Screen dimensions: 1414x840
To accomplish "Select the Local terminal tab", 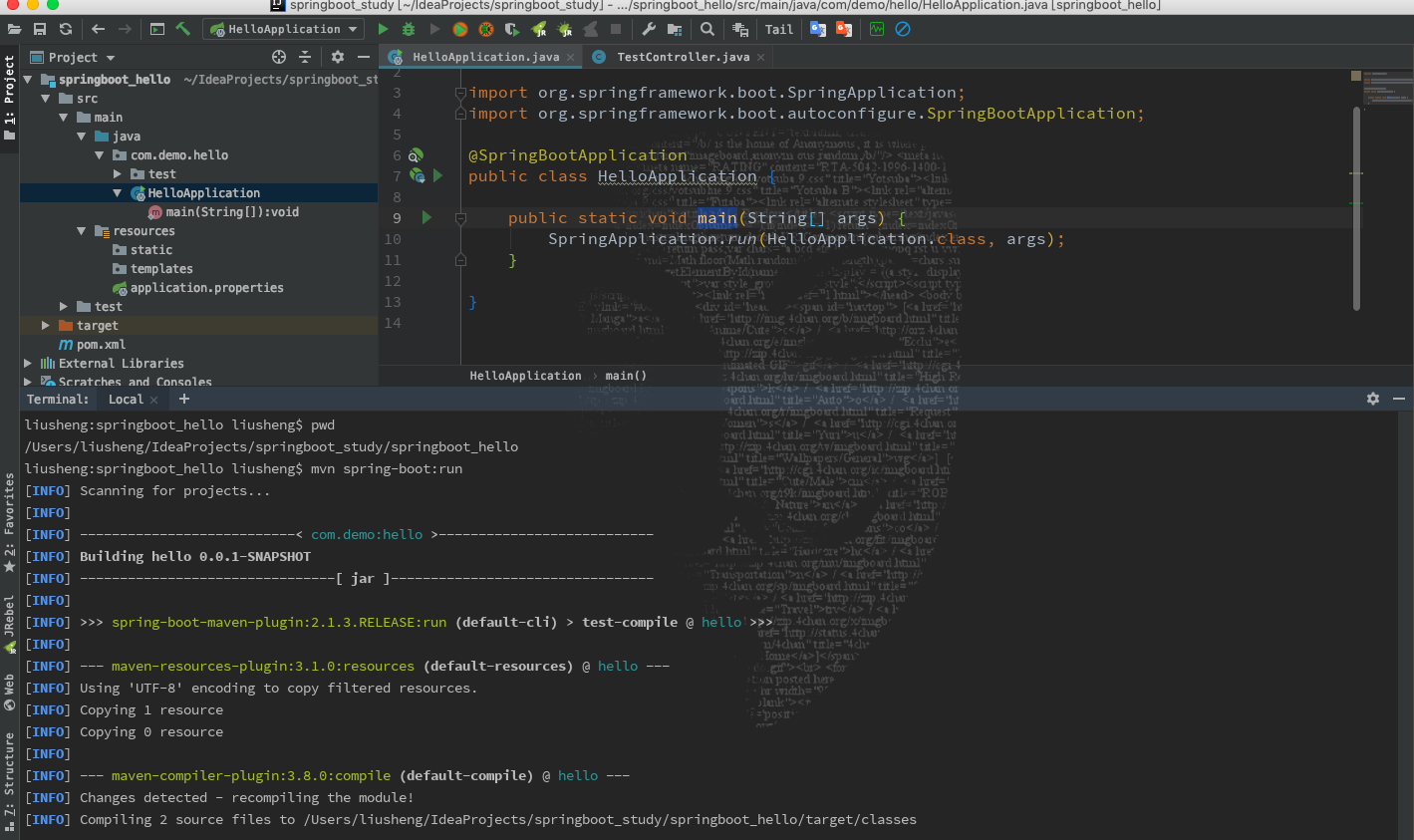I will pyautogui.click(x=126, y=399).
